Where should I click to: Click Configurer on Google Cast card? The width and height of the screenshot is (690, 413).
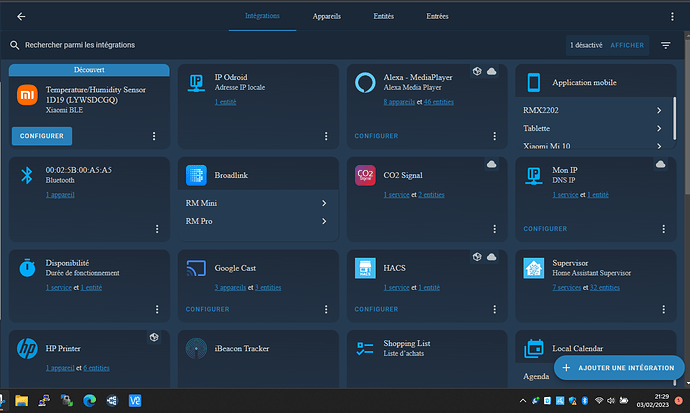pyautogui.click(x=207, y=309)
